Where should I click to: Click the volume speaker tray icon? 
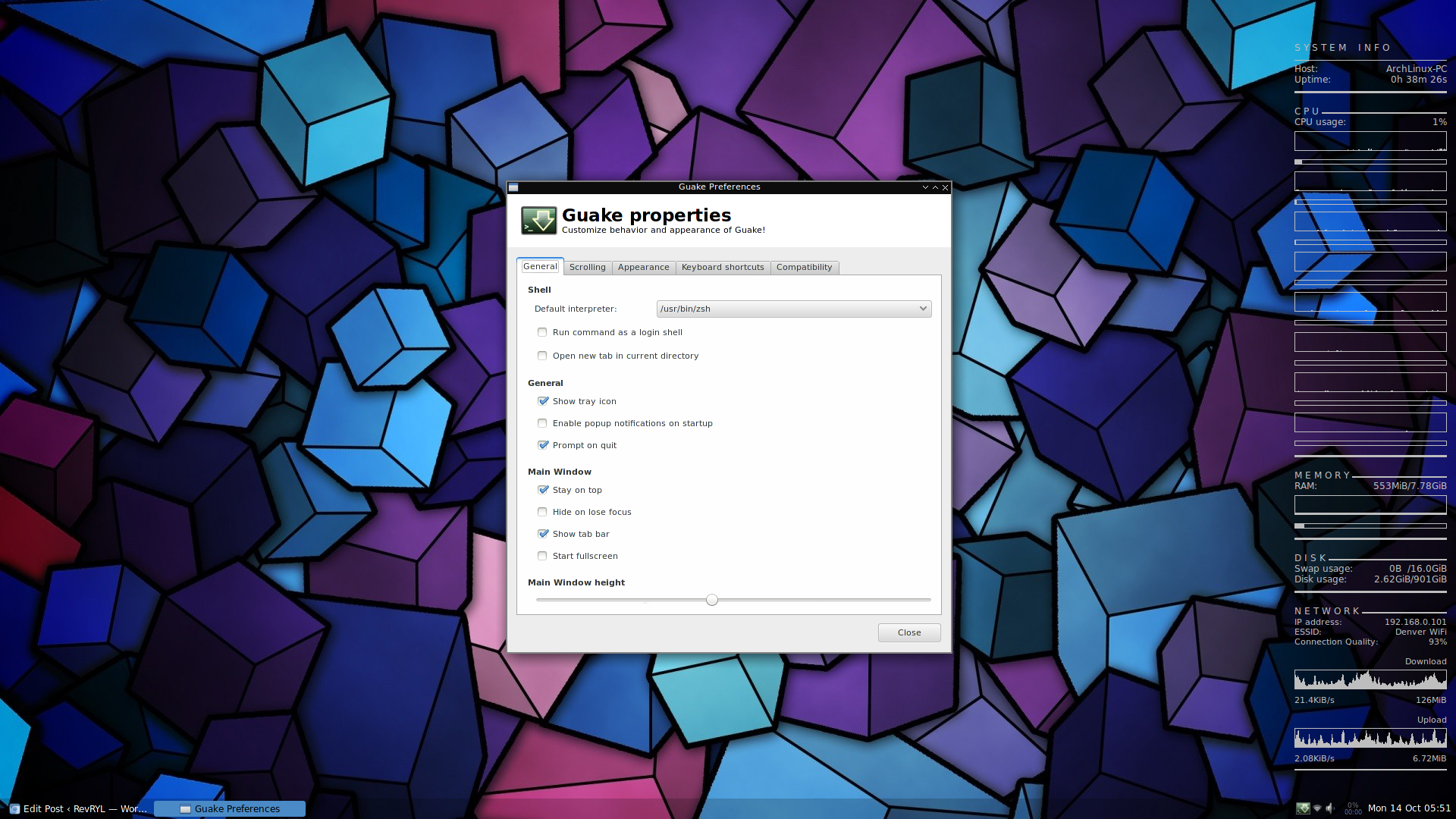[x=1330, y=808]
